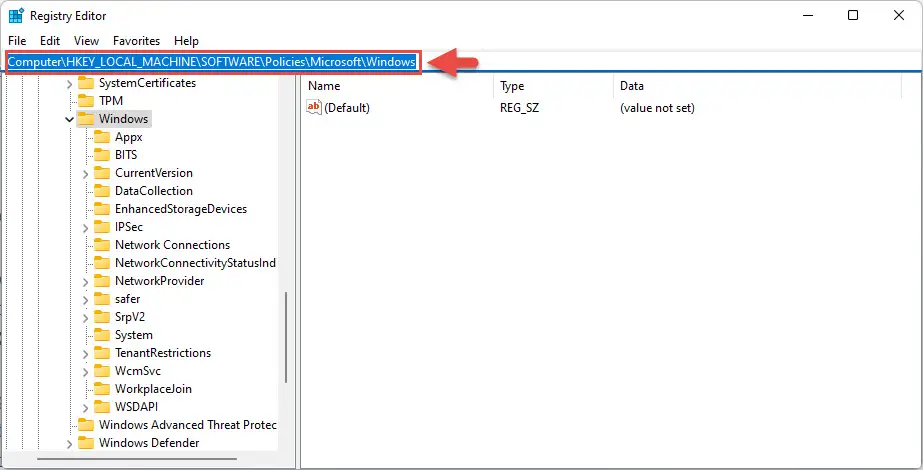The width and height of the screenshot is (923, 470).
Task: Expand the SystemCertificates key
Action: click(x=69, y=84)
